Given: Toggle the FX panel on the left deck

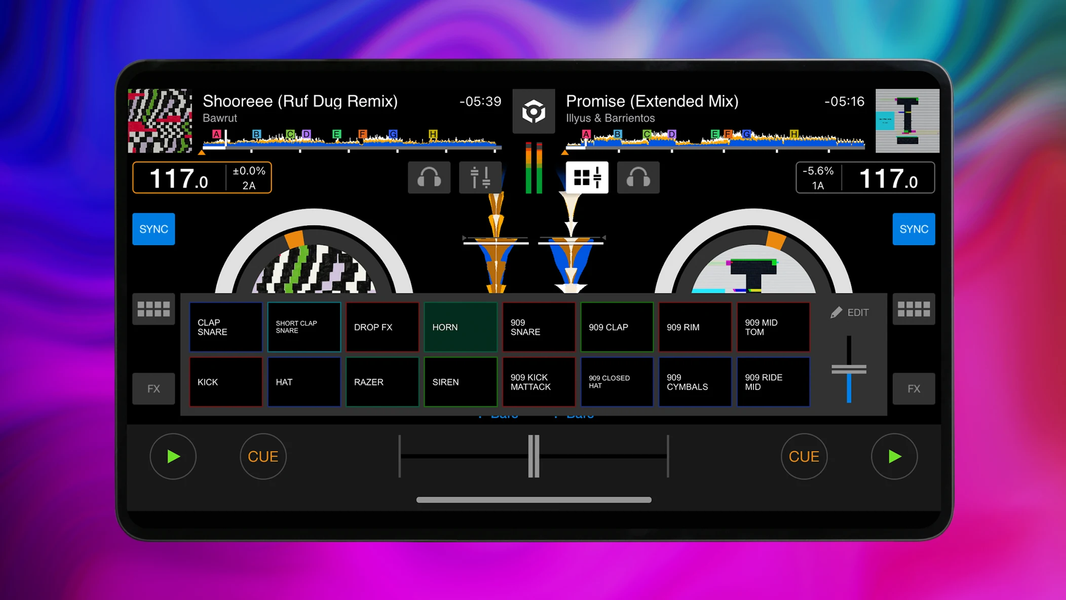Looking at the screenshot, I should click(153, 388).
